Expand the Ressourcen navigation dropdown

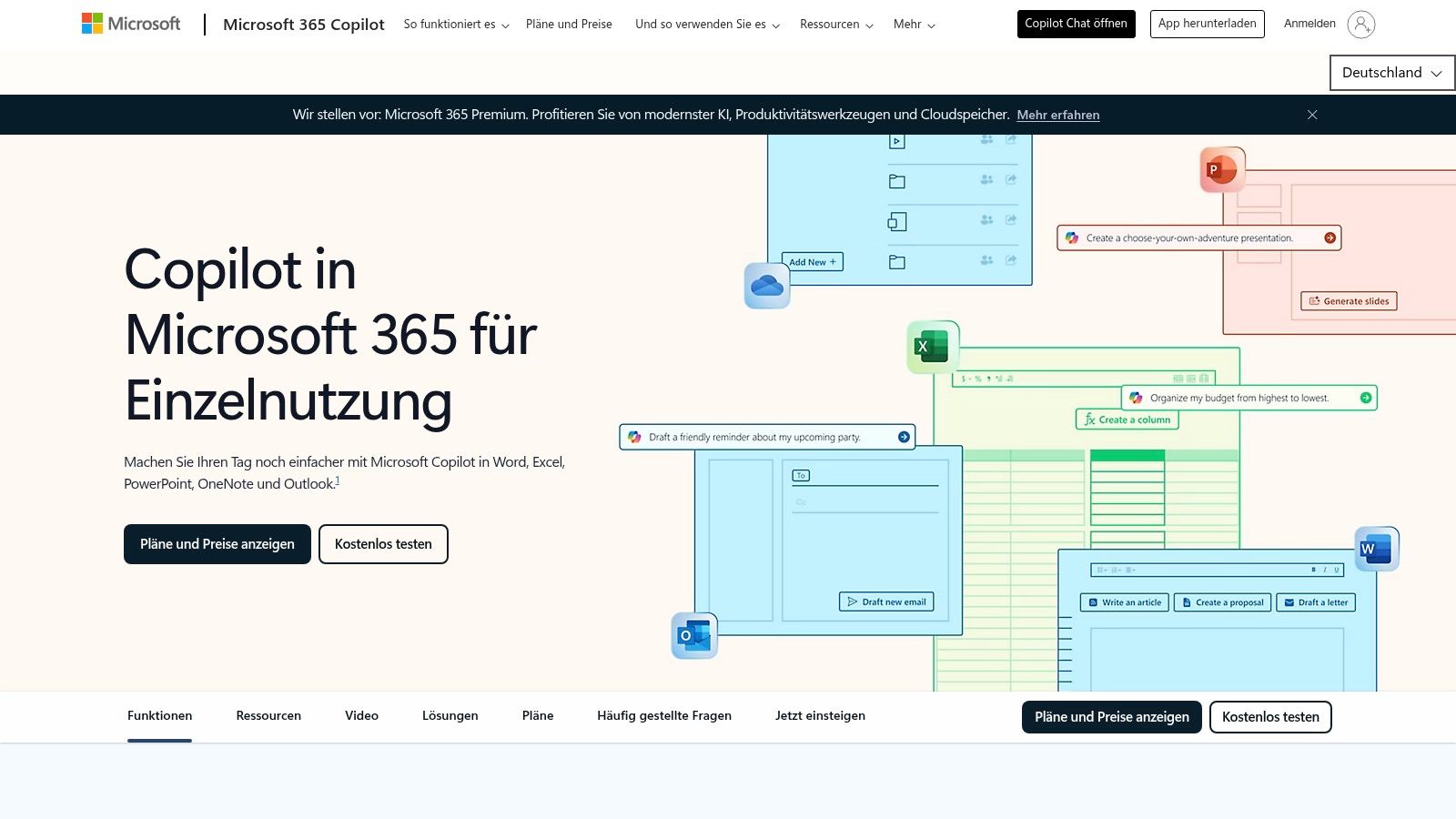click(x=834, y=25)
